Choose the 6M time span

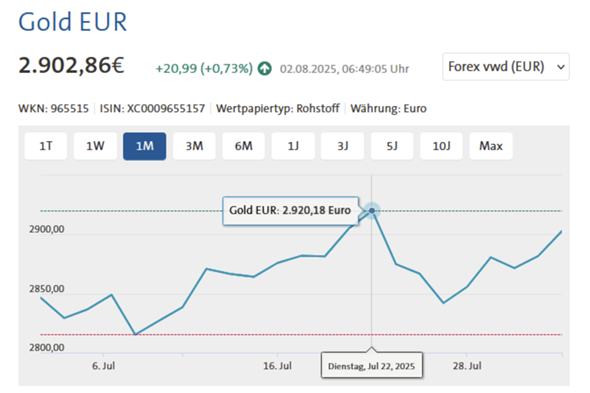[x=243, y=146]
